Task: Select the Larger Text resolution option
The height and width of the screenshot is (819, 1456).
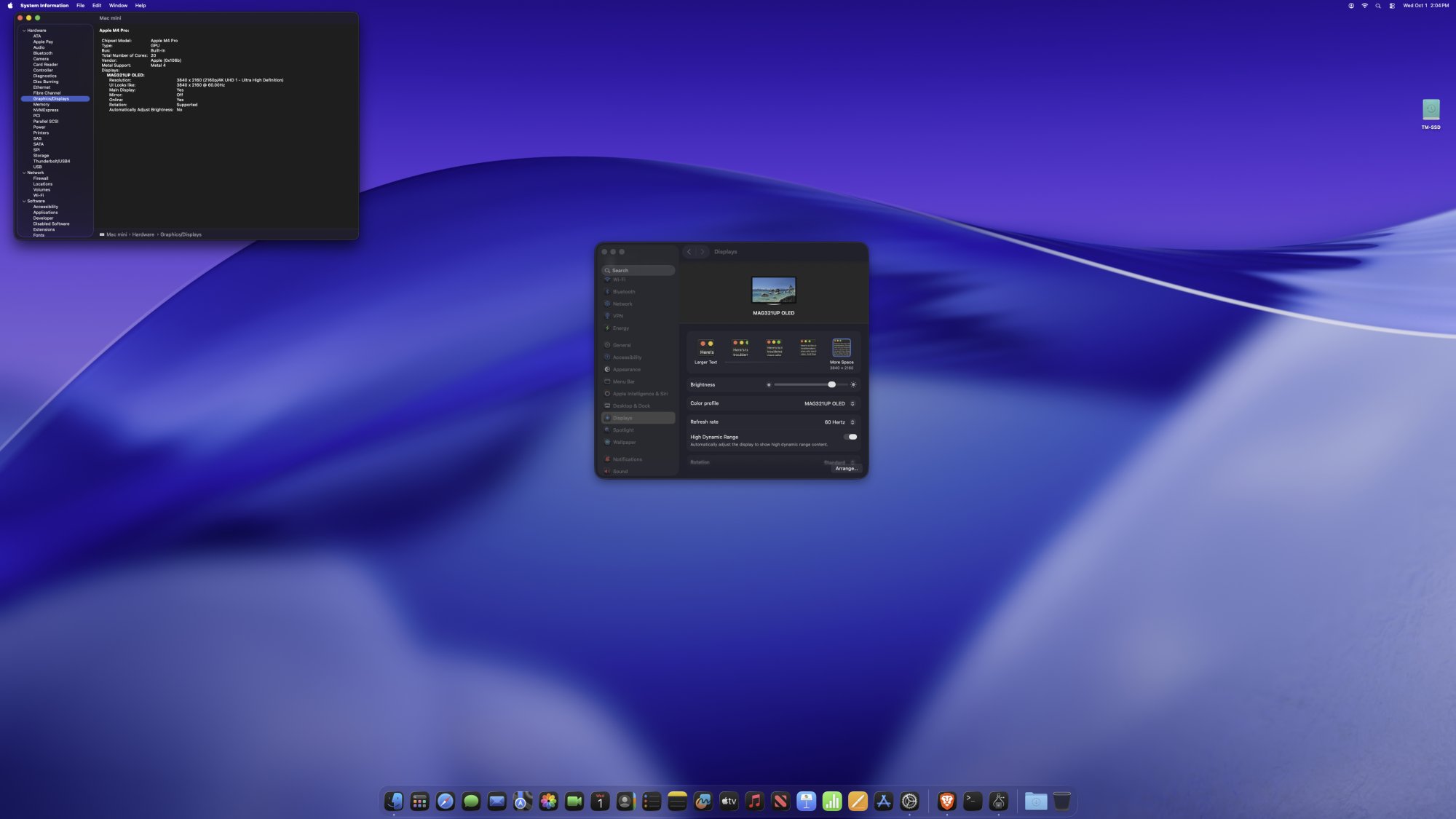Action: point(706,348)
